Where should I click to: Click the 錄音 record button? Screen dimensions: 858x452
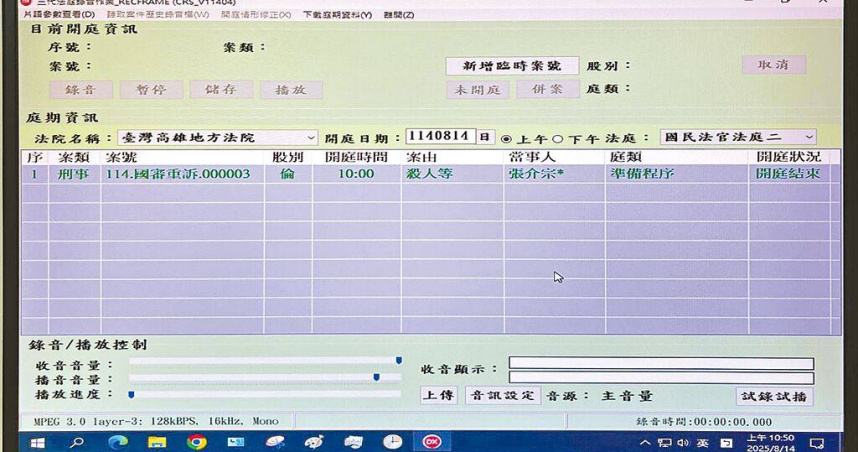[81, 90]
